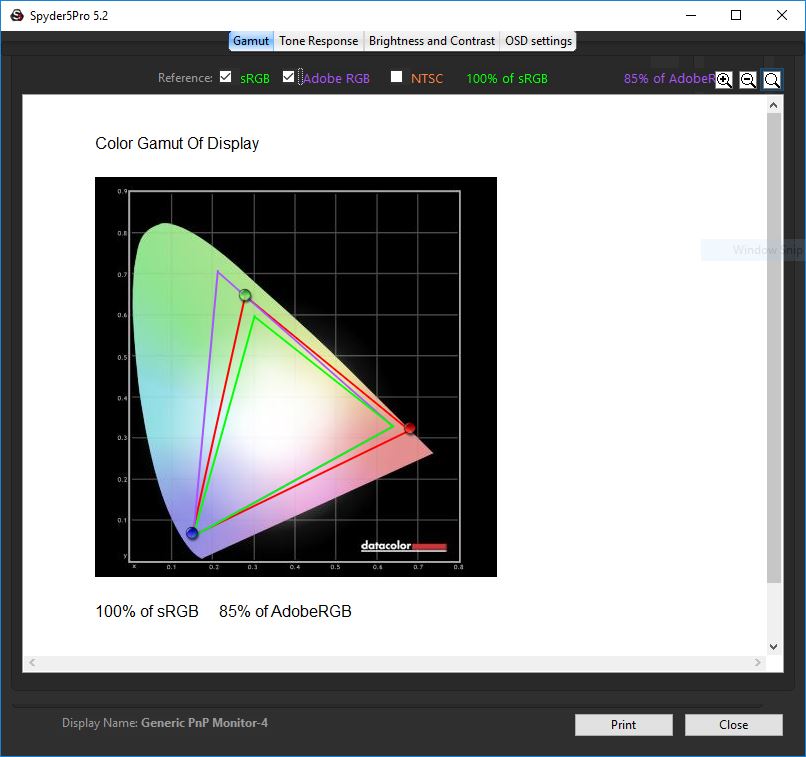Click the horizontal scrollbar right arrow
Screen dimensions: 806x757
click(x=758, y=662)
